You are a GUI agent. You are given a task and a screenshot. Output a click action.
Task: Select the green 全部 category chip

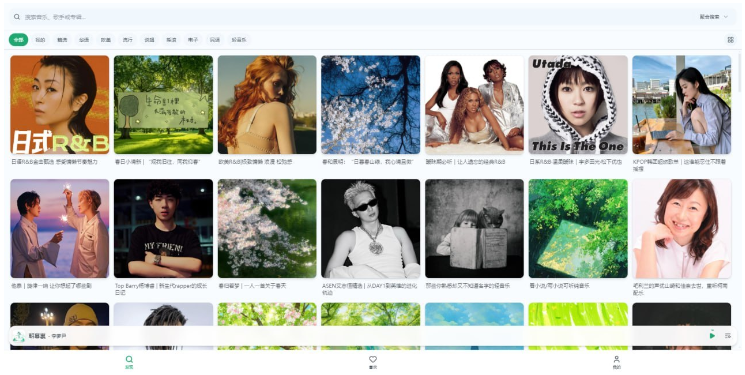(18, 40)
